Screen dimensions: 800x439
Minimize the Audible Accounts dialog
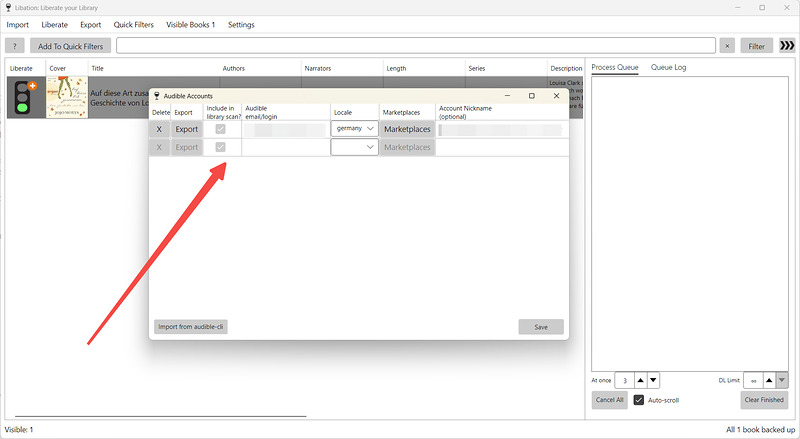tap(507, 95)
